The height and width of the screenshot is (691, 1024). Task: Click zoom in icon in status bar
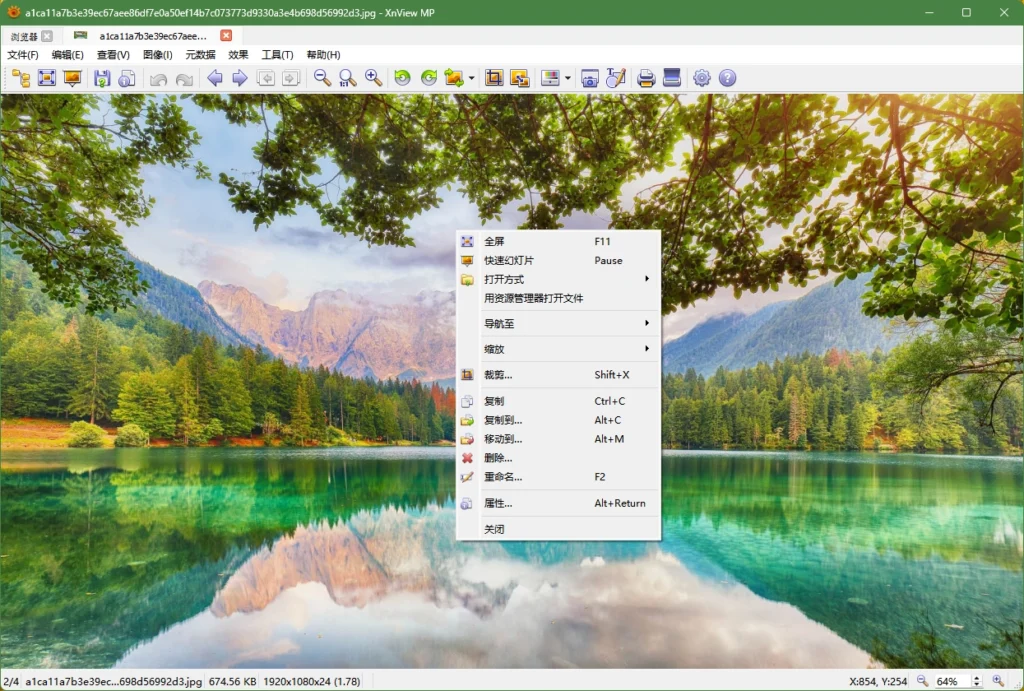point(997,681)
